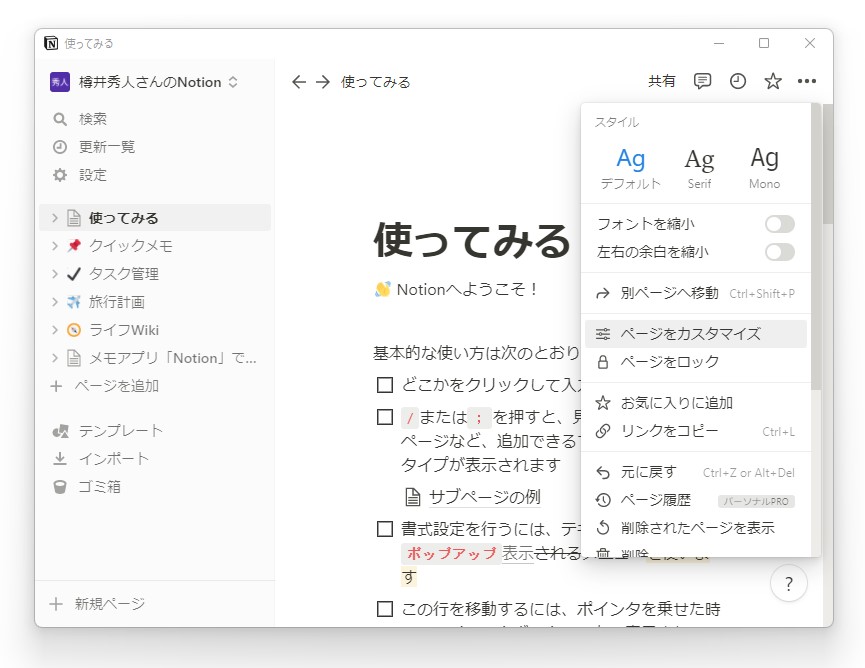
Task: Turn off the 左右の余白を縮小 toggle
Action: (779, 252)
